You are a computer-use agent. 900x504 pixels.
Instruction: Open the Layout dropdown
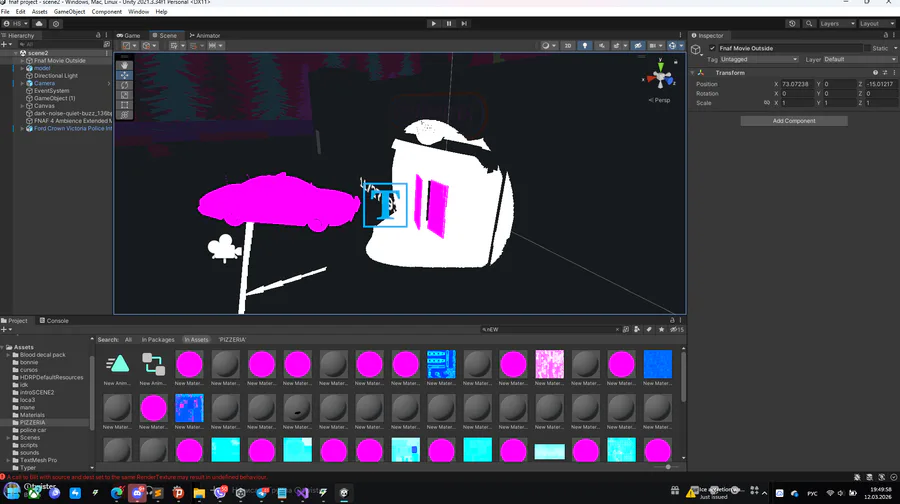point(877,24)
